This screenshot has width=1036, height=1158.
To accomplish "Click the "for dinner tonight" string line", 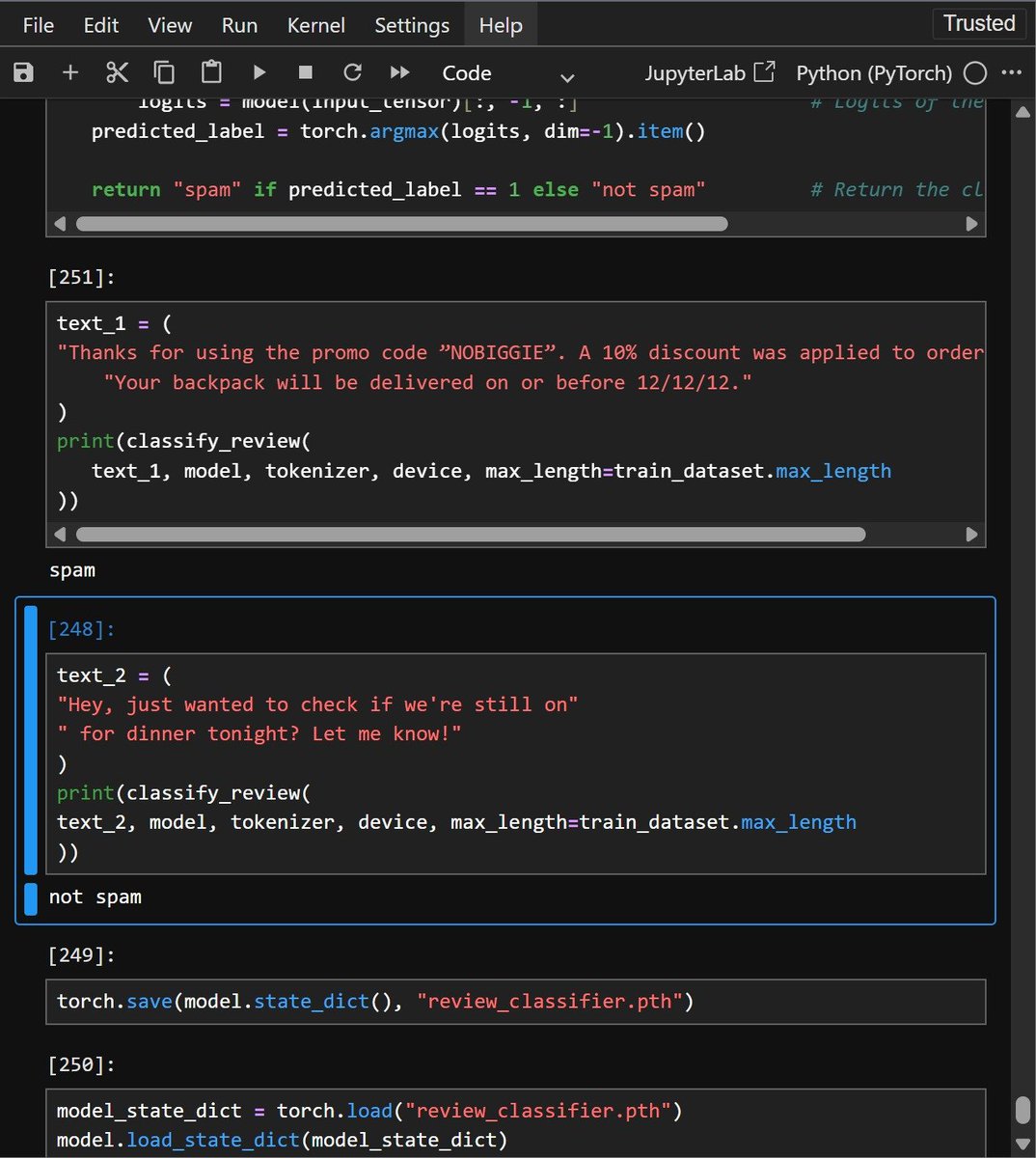I will point(259,734).
